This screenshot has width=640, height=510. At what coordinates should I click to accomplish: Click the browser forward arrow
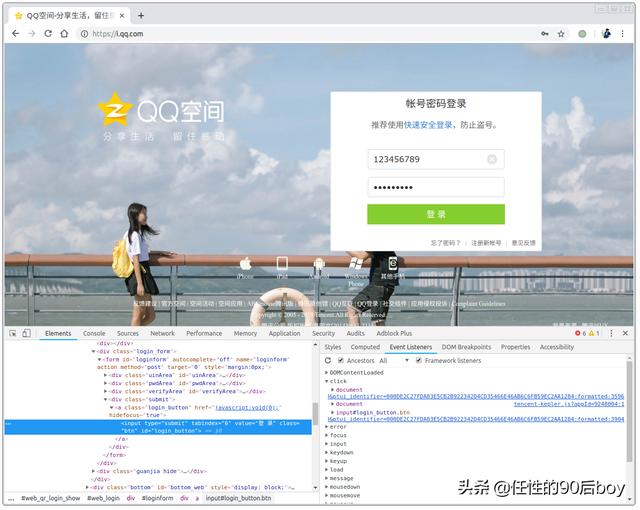click(32, 33)
